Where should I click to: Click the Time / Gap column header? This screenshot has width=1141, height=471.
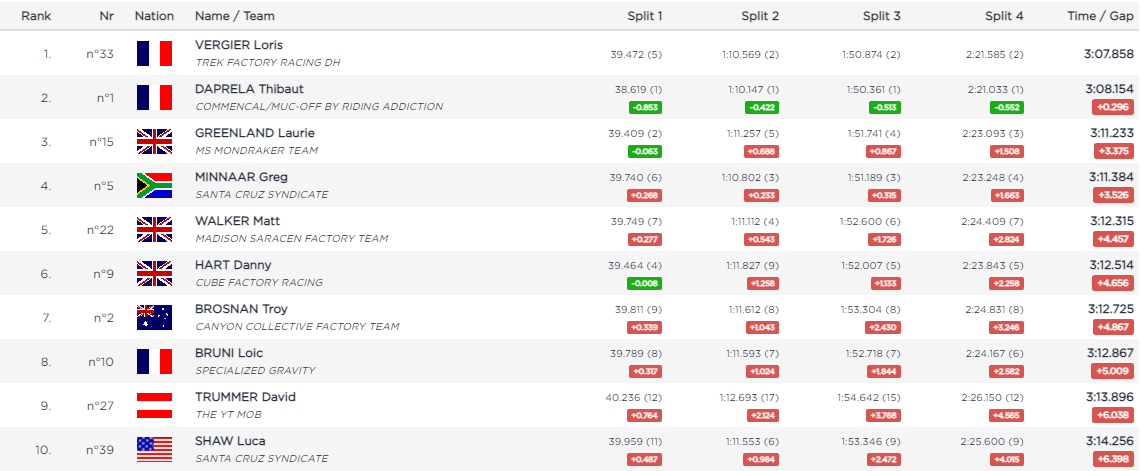coord(1100,16)
